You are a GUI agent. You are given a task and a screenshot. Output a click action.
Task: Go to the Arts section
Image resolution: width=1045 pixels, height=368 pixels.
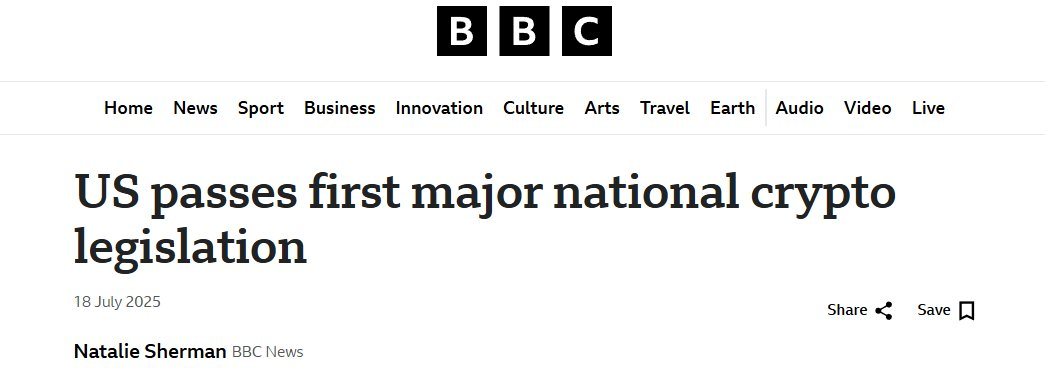(602, 108)
